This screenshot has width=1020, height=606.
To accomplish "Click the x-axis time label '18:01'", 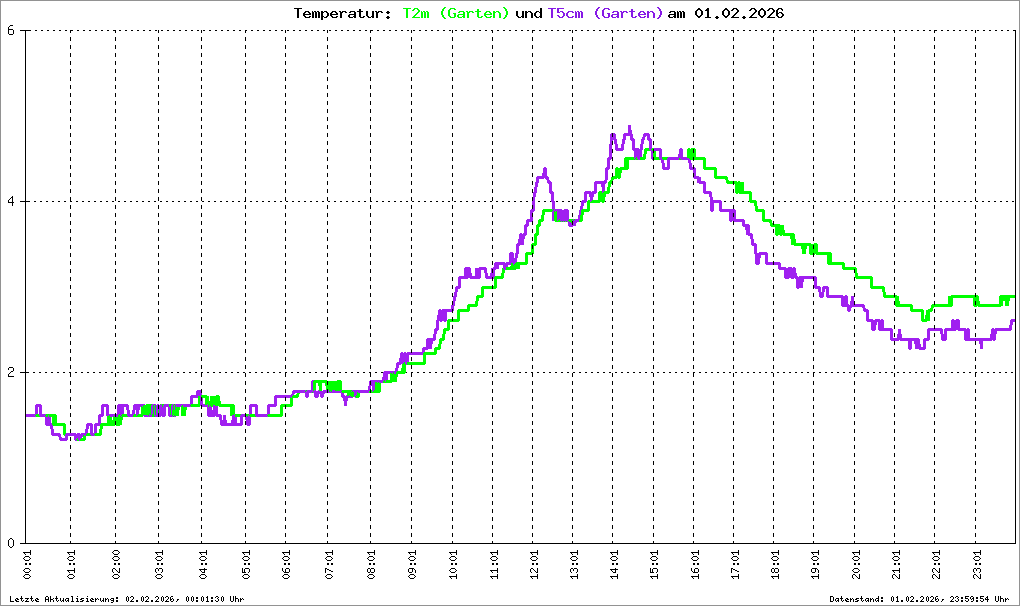I will (775, 564).
